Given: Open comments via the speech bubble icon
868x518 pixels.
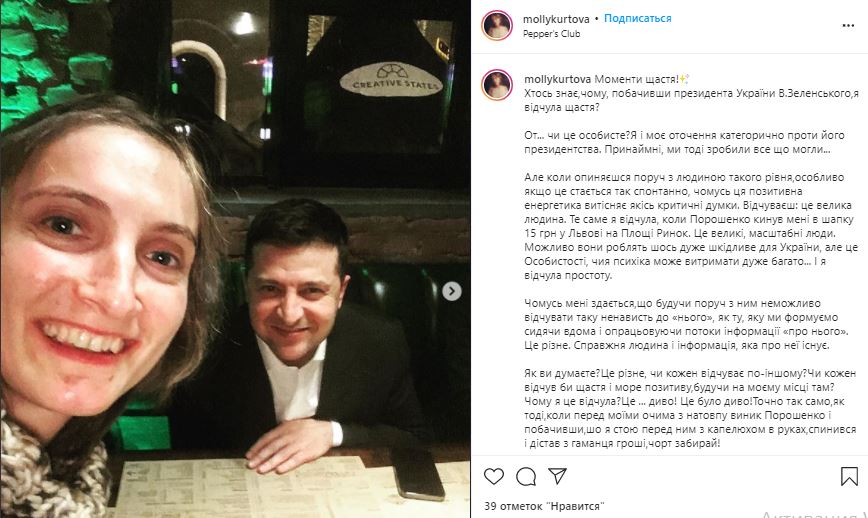Looking at the screenshot, I should pyautogui.click(x=526, y=476).
